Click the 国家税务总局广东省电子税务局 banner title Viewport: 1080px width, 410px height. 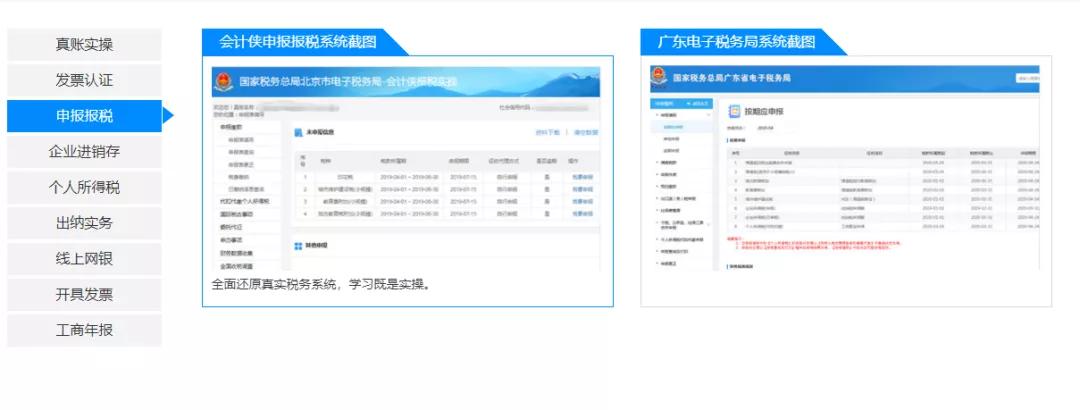(x=731, y=78)
